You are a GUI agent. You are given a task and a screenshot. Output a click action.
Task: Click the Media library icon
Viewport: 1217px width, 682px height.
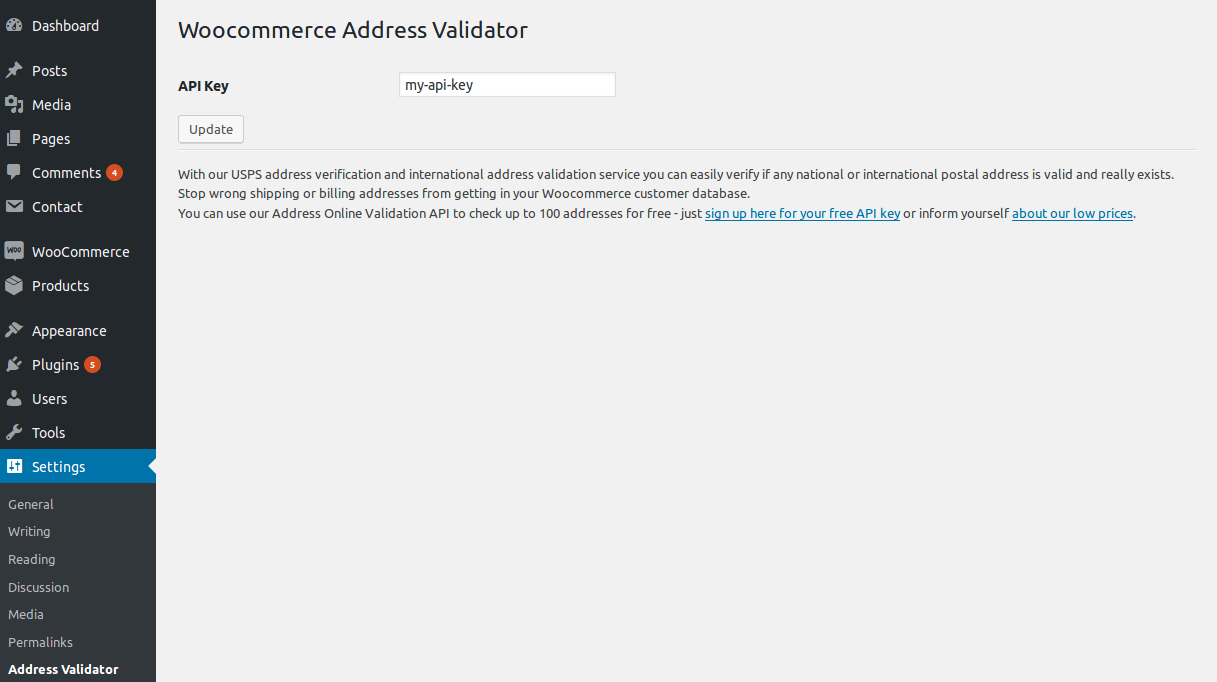click(14, 105)
